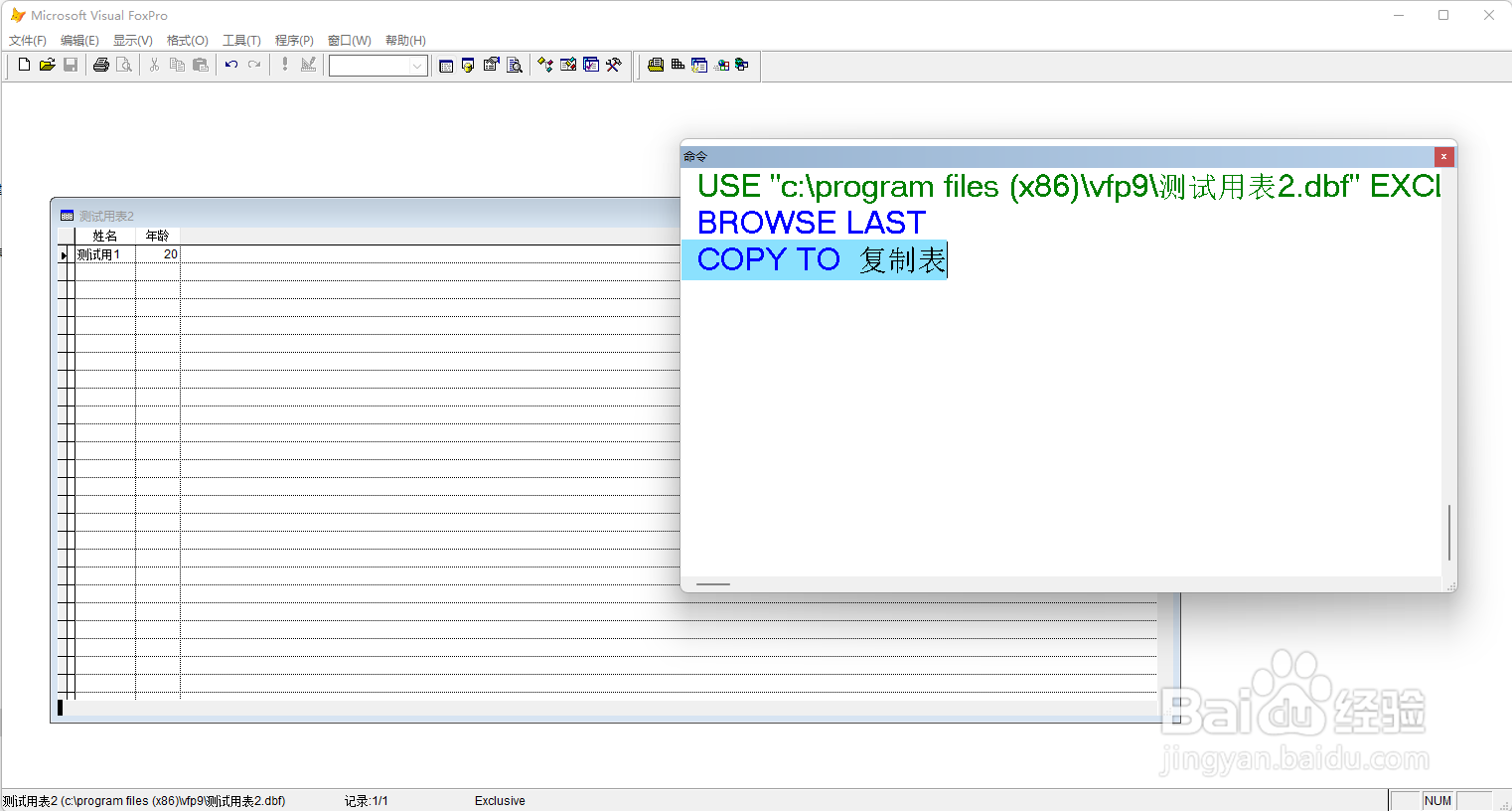This screenshot has height=811, width=1512.
Task: Click the table path text in status bar
Action: coord(144,801)
